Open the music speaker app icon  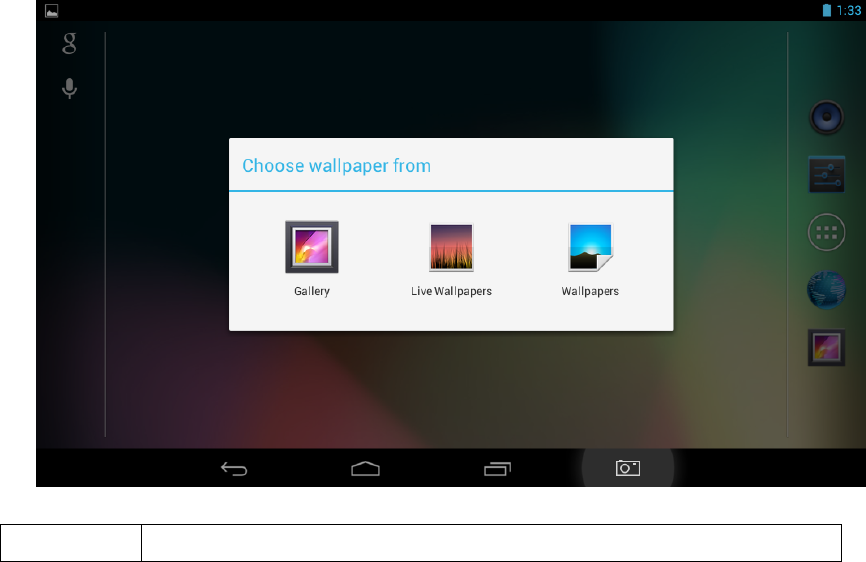(826, 117)
